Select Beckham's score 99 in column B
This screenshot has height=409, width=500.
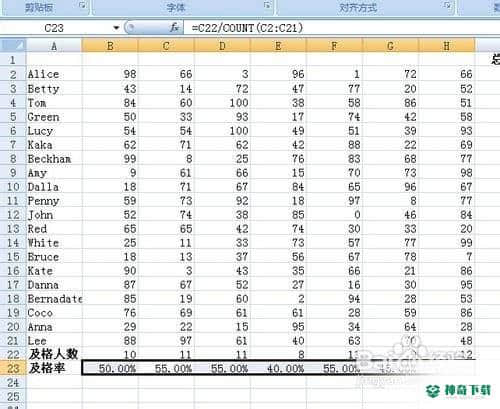pyautogui.click(x=110, y=159)
